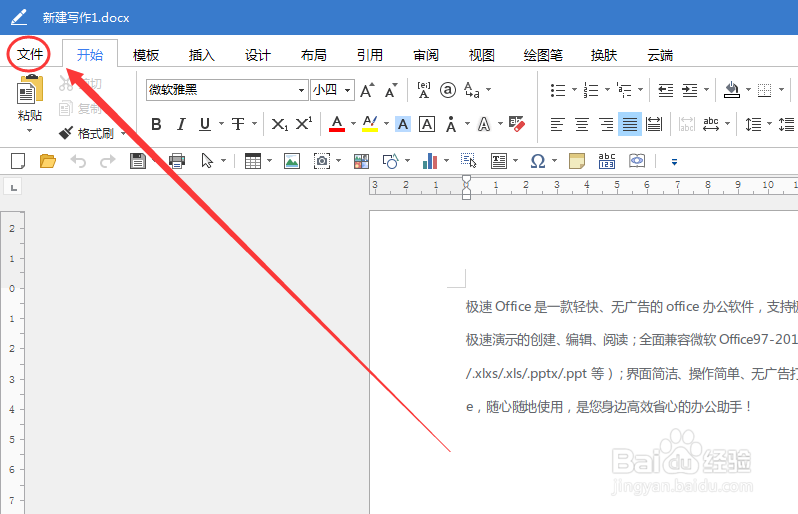
Task: Click the decrease indent icon
Action: pos(666,90)
